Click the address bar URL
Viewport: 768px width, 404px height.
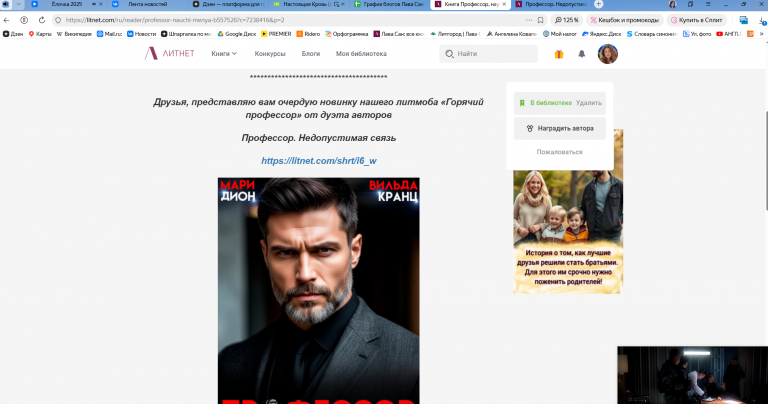point(175,20)
